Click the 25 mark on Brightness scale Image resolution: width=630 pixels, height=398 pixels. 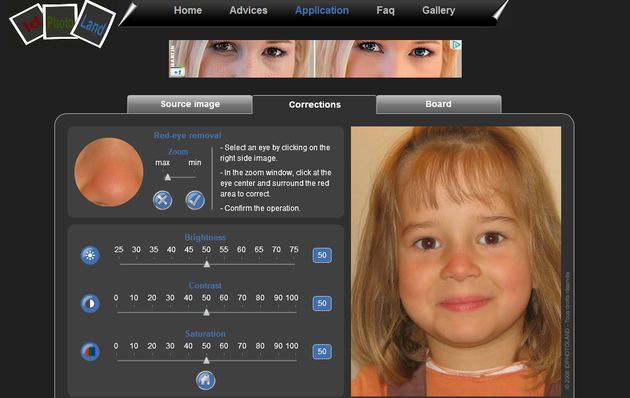click(x=119, y=249)
